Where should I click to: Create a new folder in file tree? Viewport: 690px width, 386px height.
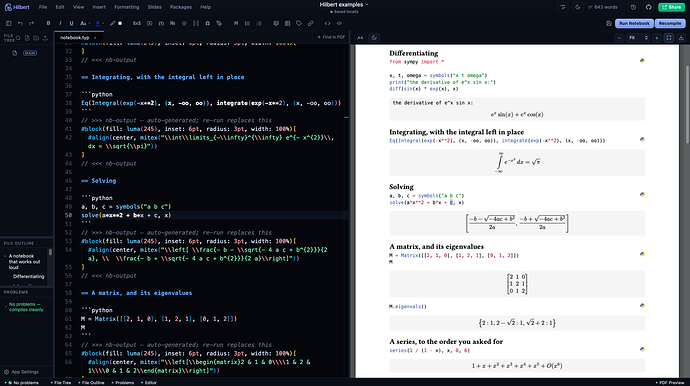coord(36,38)
